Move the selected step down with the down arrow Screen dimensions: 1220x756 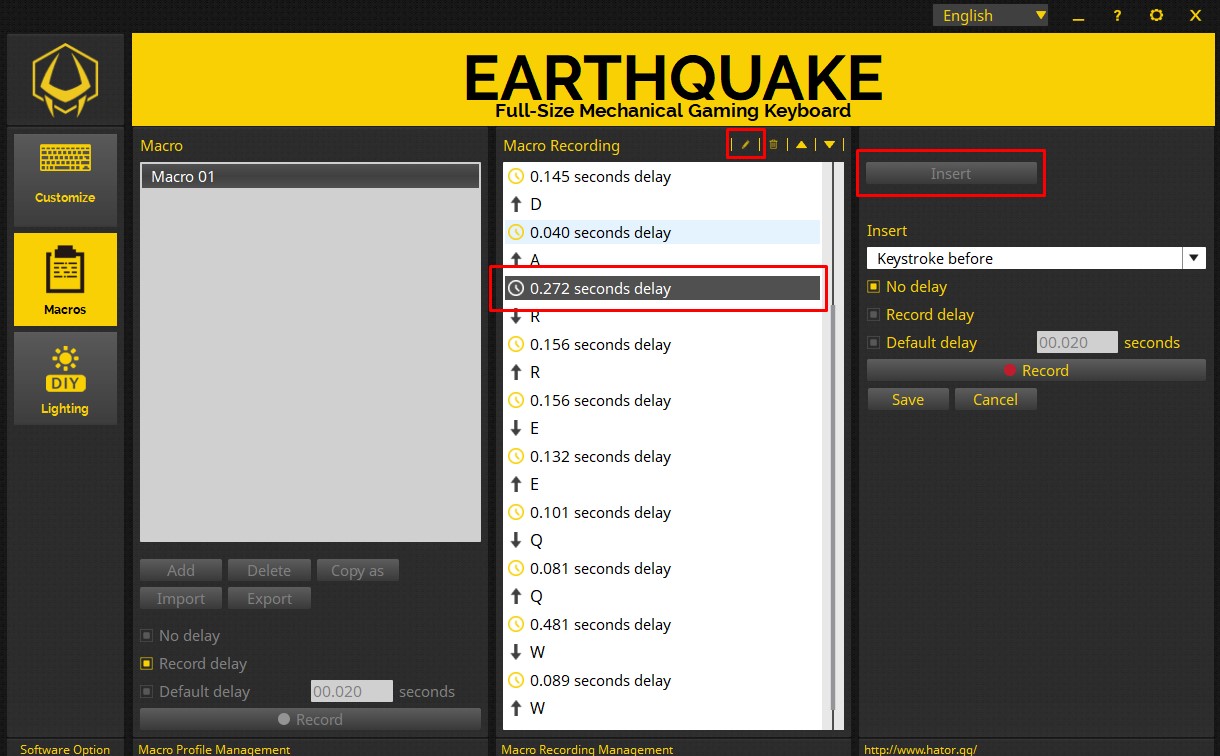point(829,145)
